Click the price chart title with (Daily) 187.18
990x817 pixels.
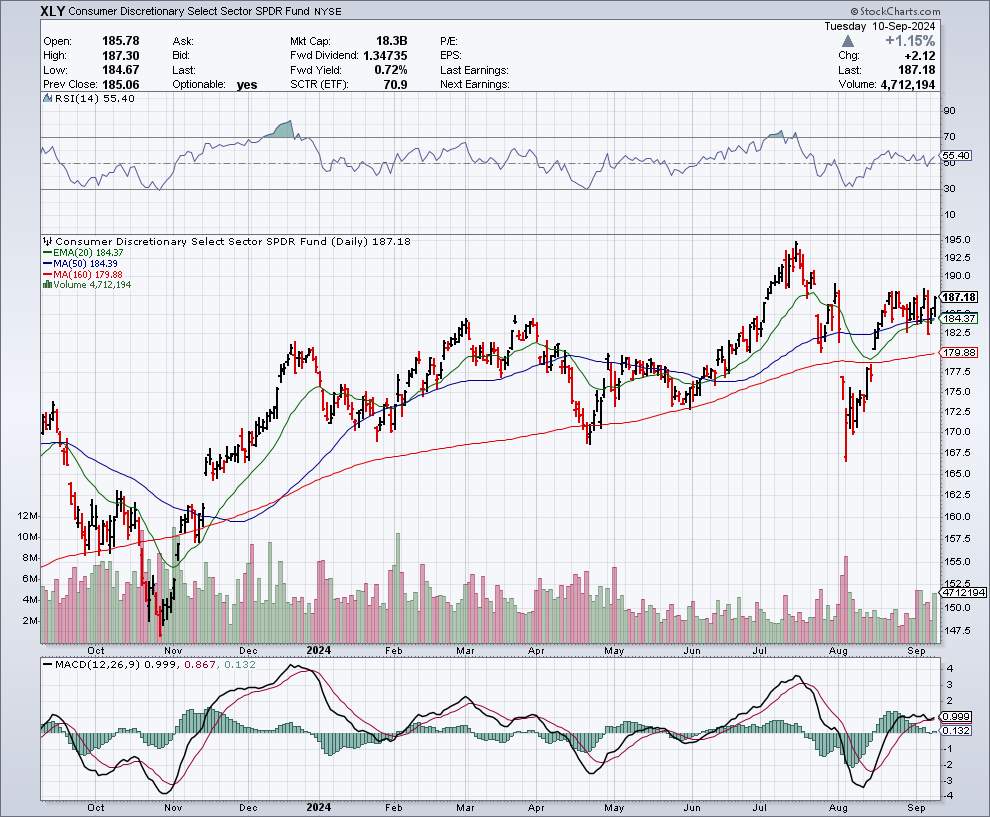click(x=233, y=241)
